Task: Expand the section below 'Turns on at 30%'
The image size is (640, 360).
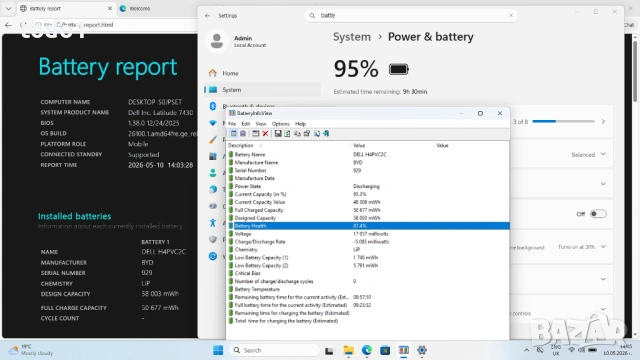Action: 603,279
